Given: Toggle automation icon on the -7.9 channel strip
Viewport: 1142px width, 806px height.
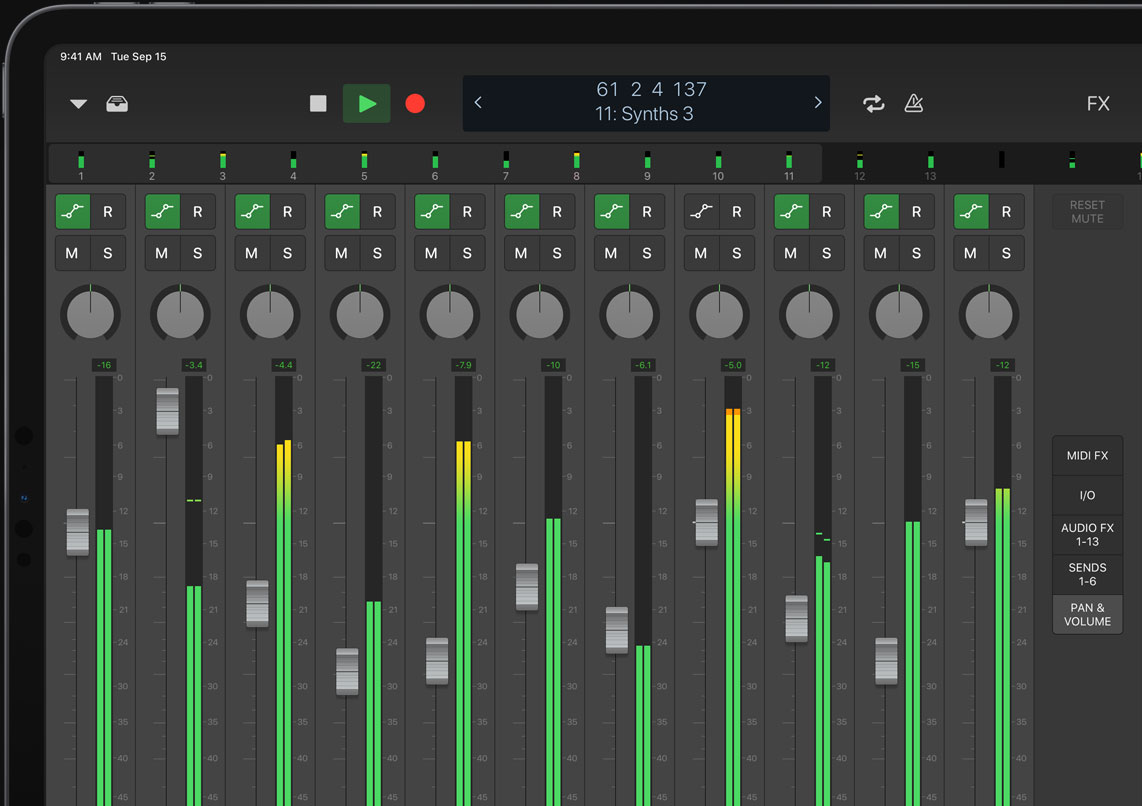Looking at the screenshot, I should (x=433, y=212).
